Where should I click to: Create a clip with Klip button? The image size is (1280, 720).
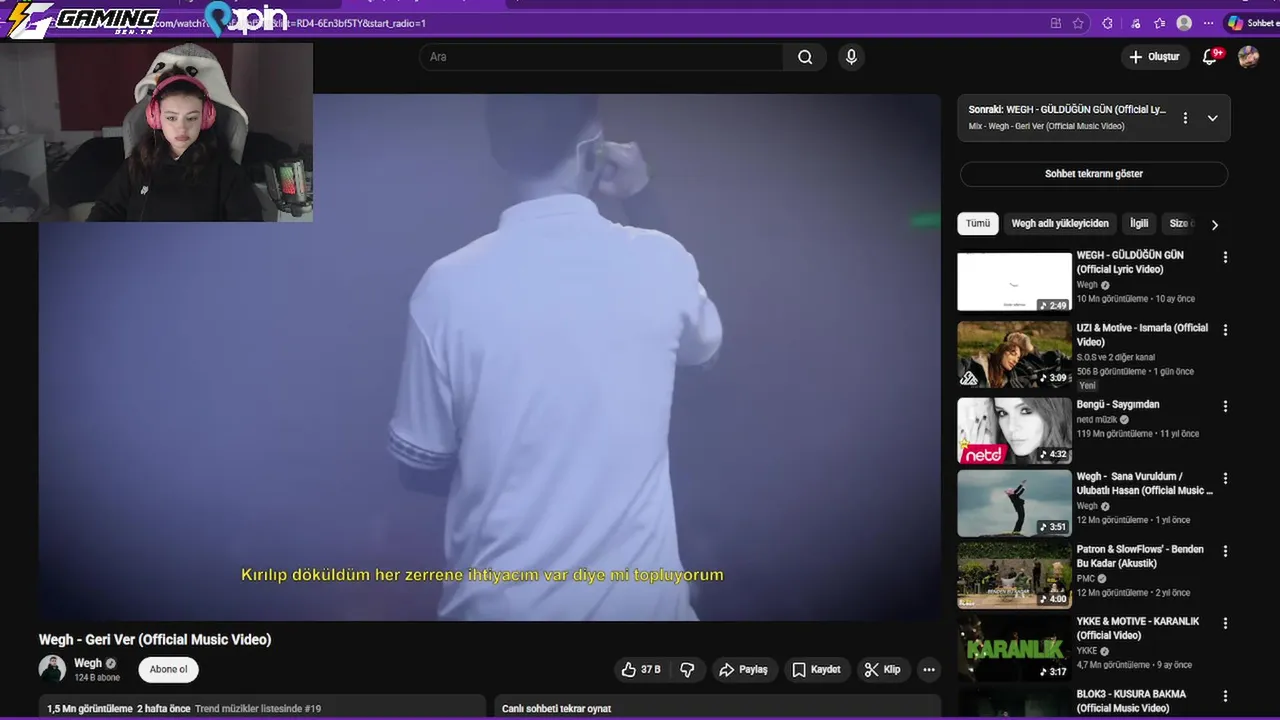click(x=882, y=670)
